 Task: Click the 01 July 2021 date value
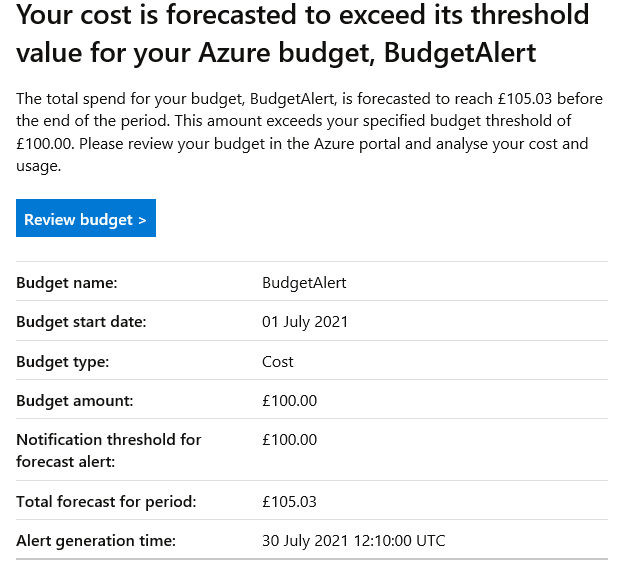click(305, 322)
